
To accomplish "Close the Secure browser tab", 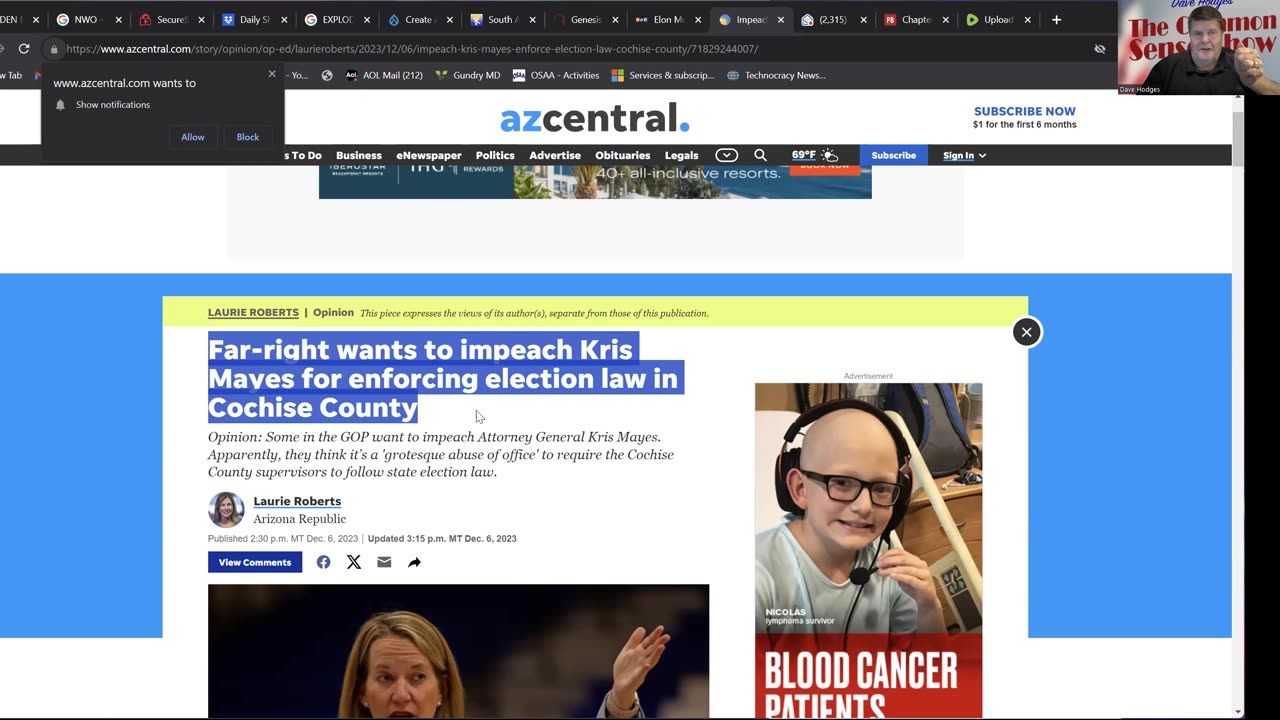I will [x=201, y=20].
